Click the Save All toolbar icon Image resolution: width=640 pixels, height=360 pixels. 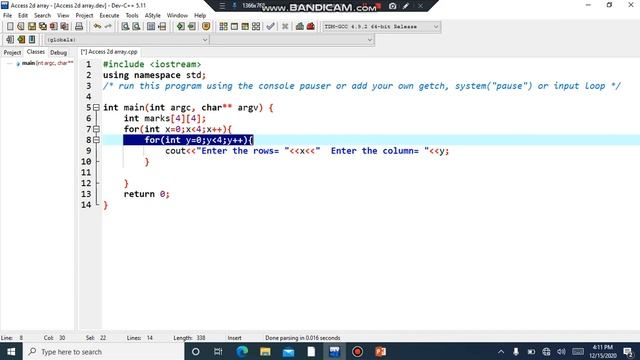(x=42, y=27)
